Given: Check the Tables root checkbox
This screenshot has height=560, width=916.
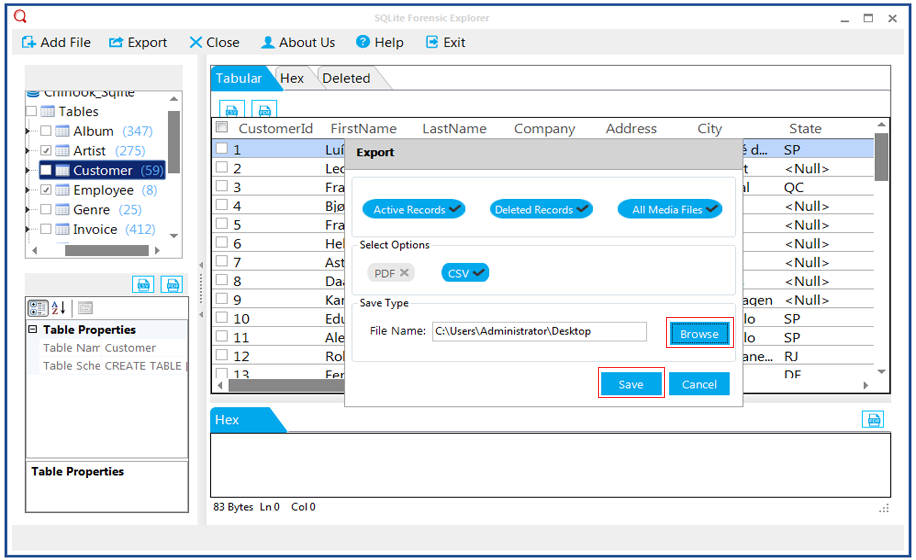Looking at the screenshot, I should (32, 111).
